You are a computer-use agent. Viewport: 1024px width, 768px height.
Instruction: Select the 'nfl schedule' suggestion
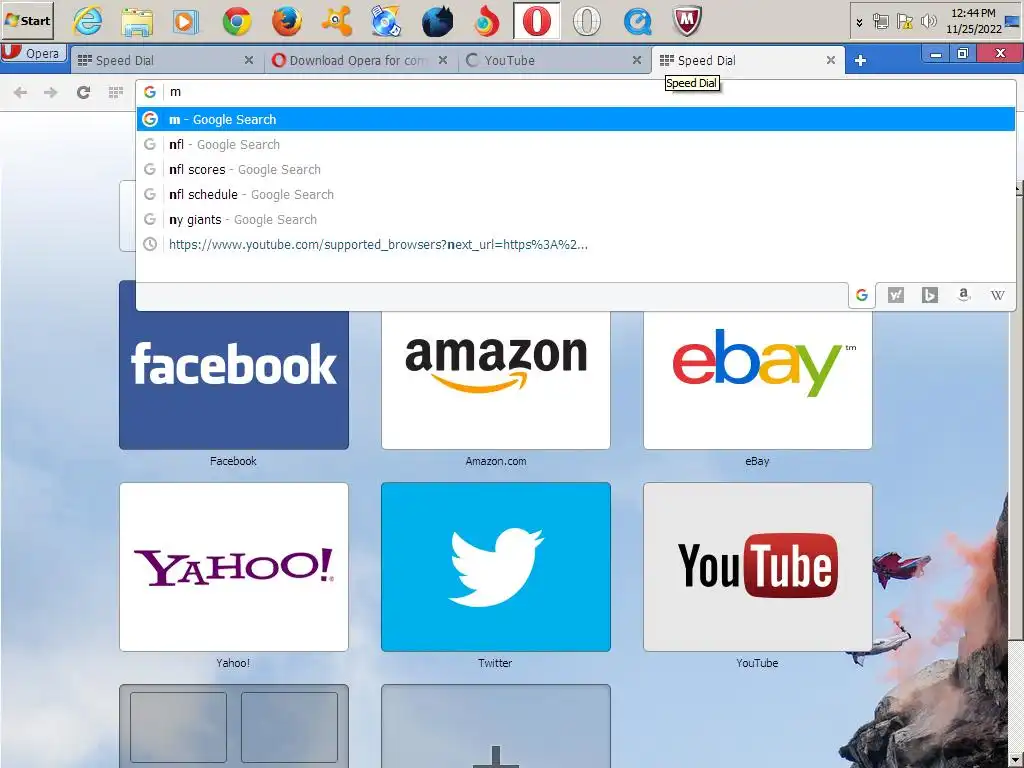(x=576, y=195)
